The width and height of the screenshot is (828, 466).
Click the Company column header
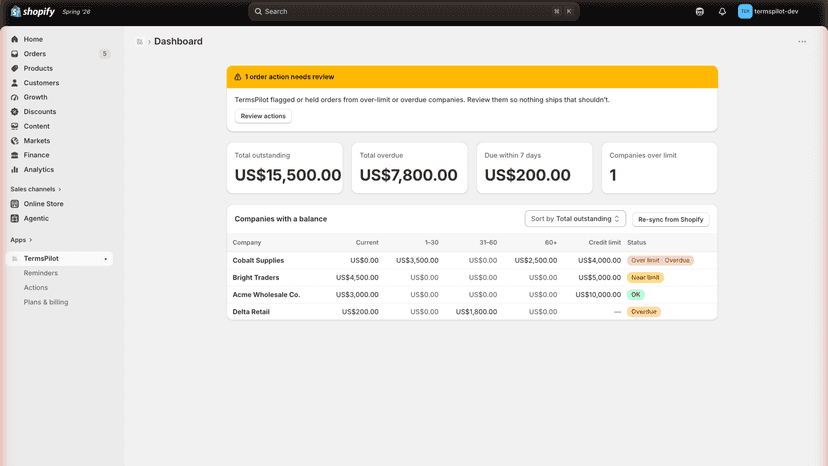[247, 243]
